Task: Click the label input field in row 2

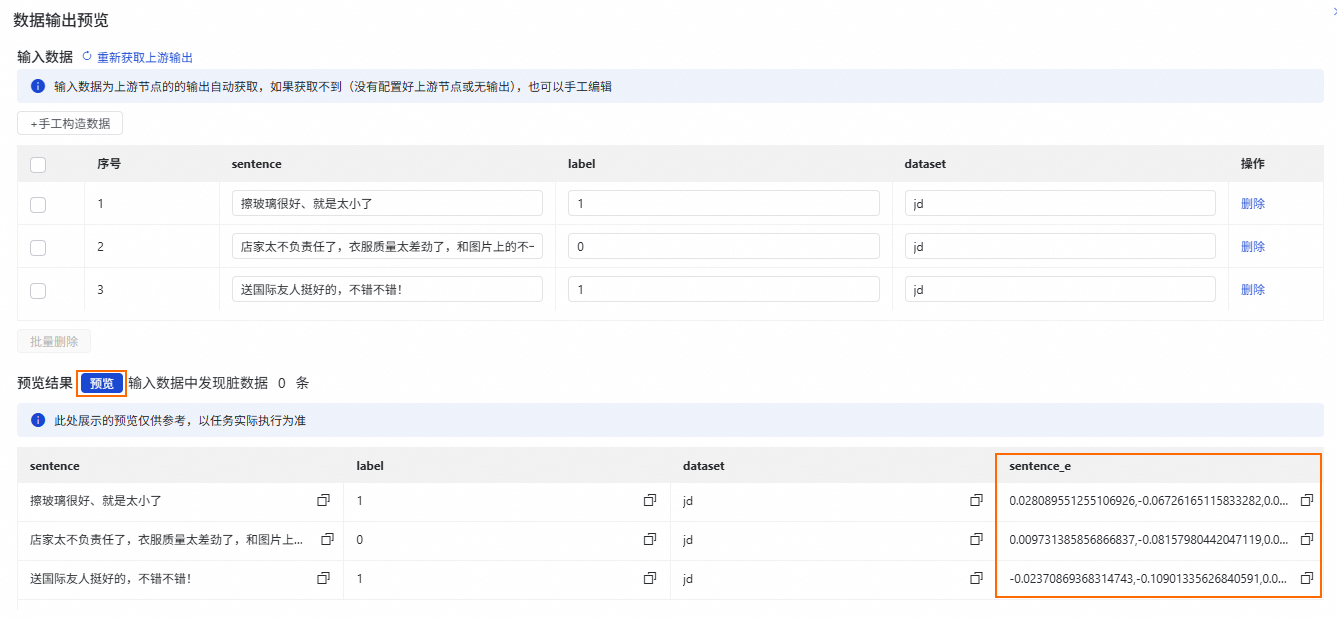Action: point(723,247)
